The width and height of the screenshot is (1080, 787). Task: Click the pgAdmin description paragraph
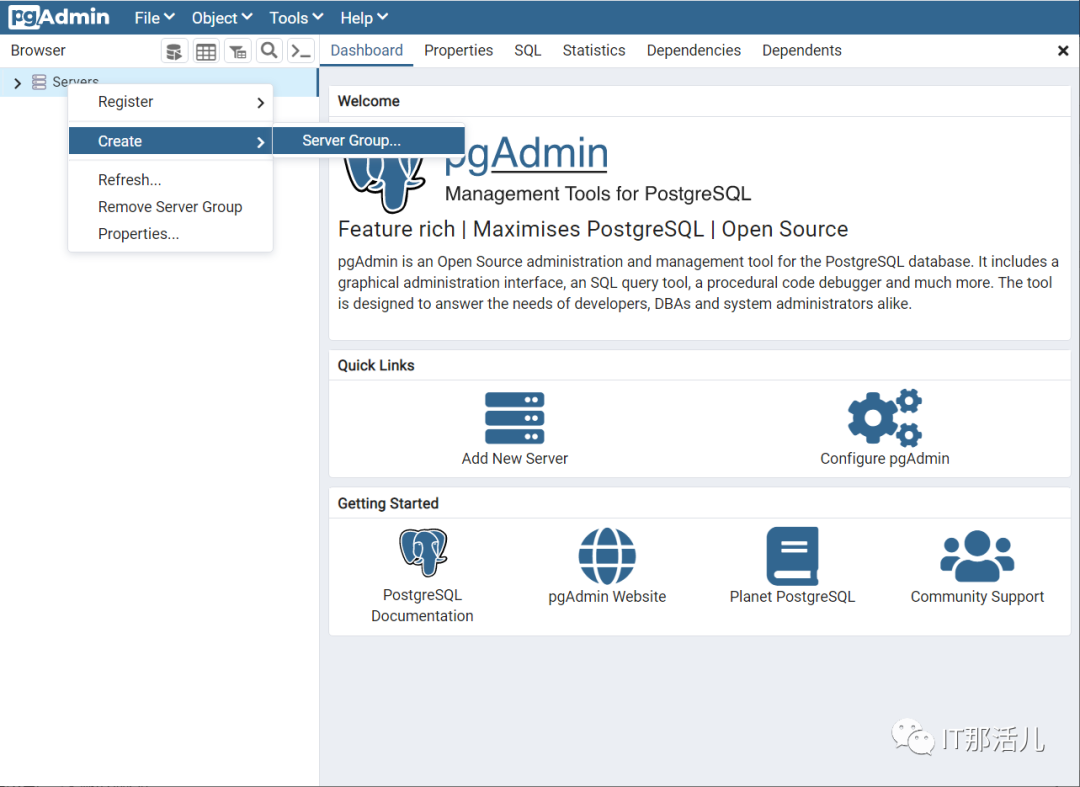coord(698,283)
